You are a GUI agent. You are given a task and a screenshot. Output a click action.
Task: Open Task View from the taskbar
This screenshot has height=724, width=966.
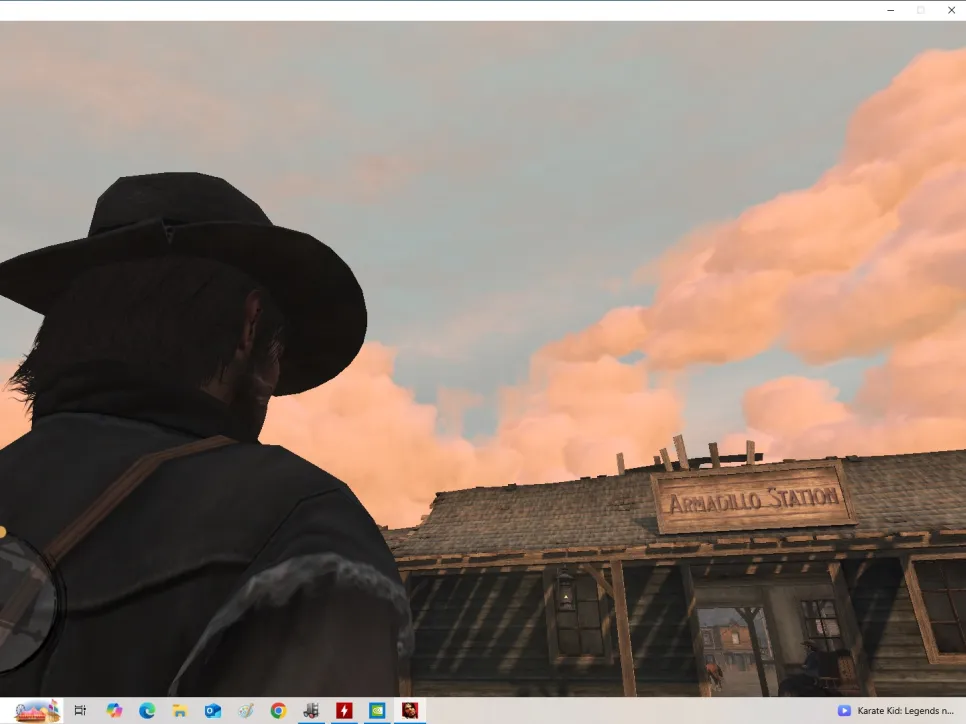[80, 710]
